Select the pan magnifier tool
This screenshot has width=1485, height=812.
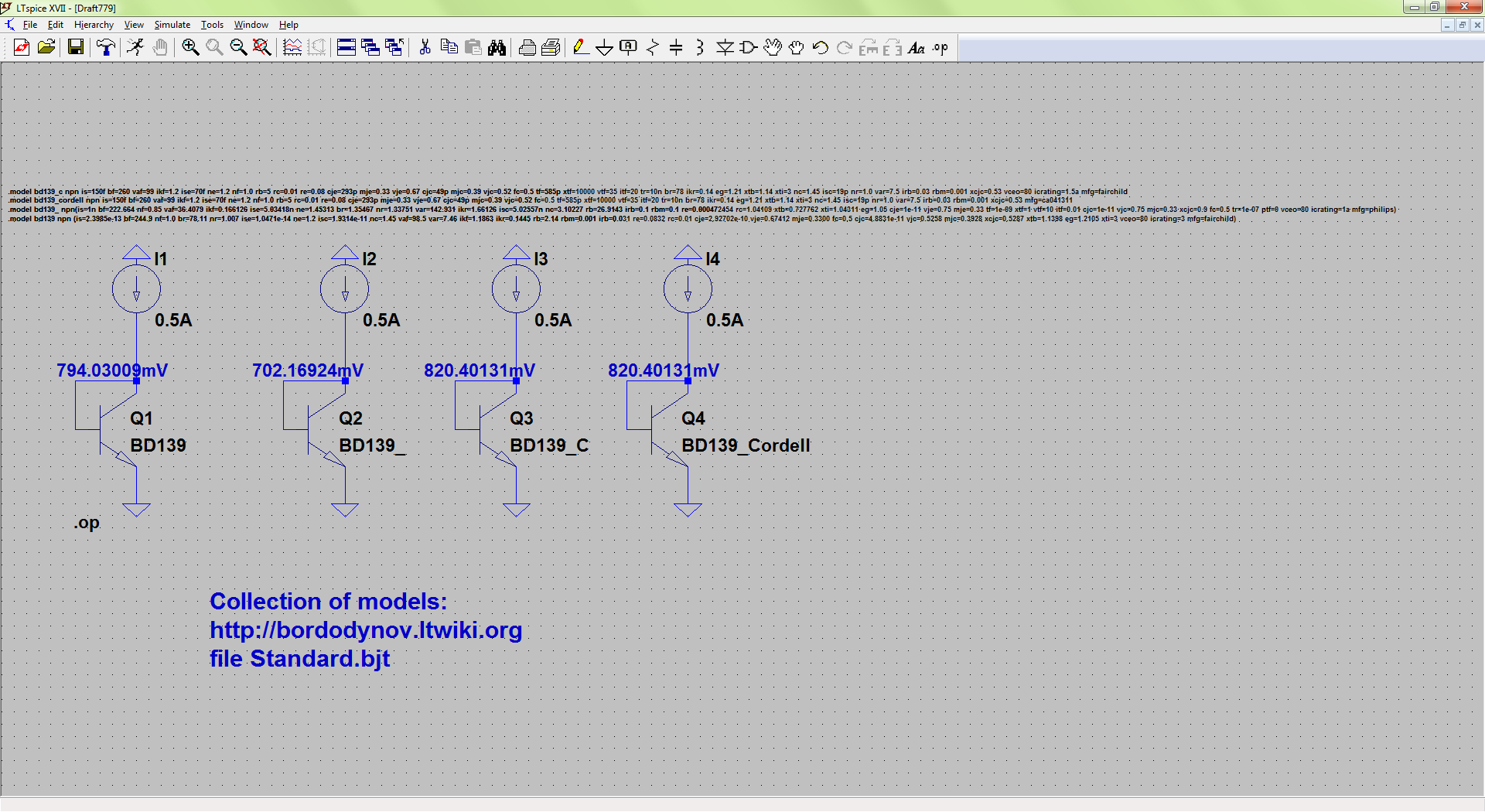point(214,48)
